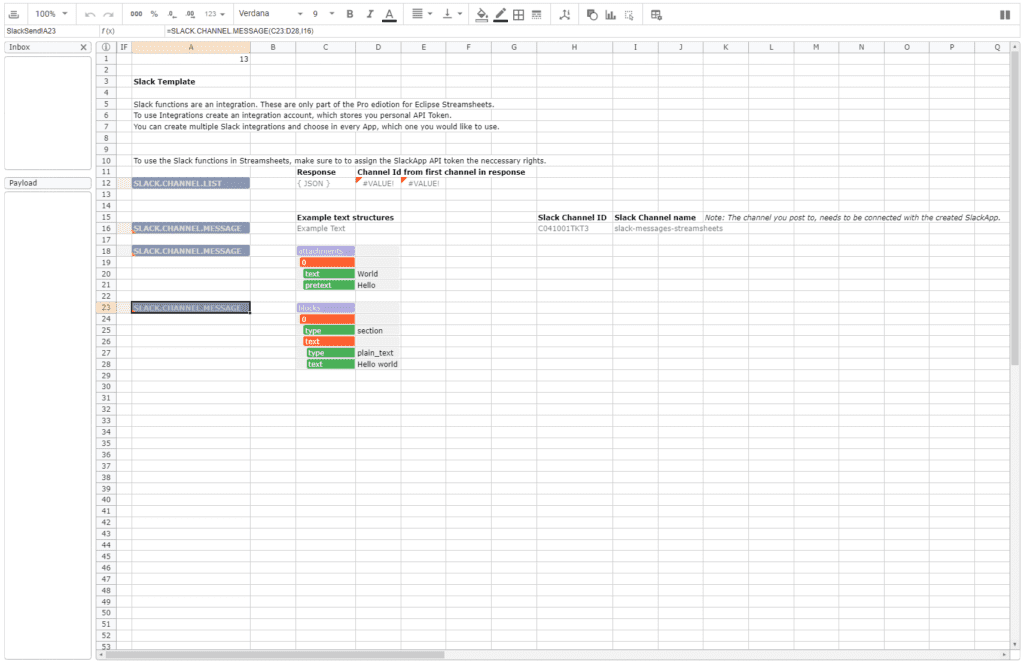Click the sheet info icon beside IF column
The image size is (1024, 662).
coord(106,47)
